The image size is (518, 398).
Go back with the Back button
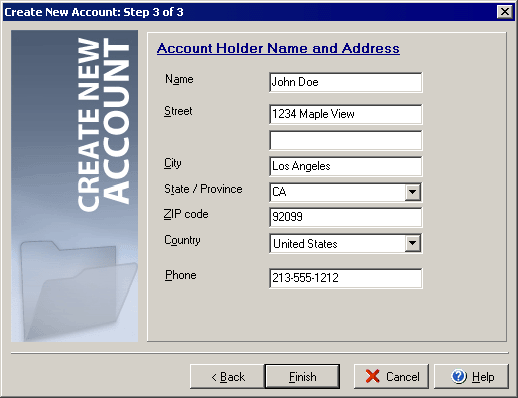coord(228,377)
